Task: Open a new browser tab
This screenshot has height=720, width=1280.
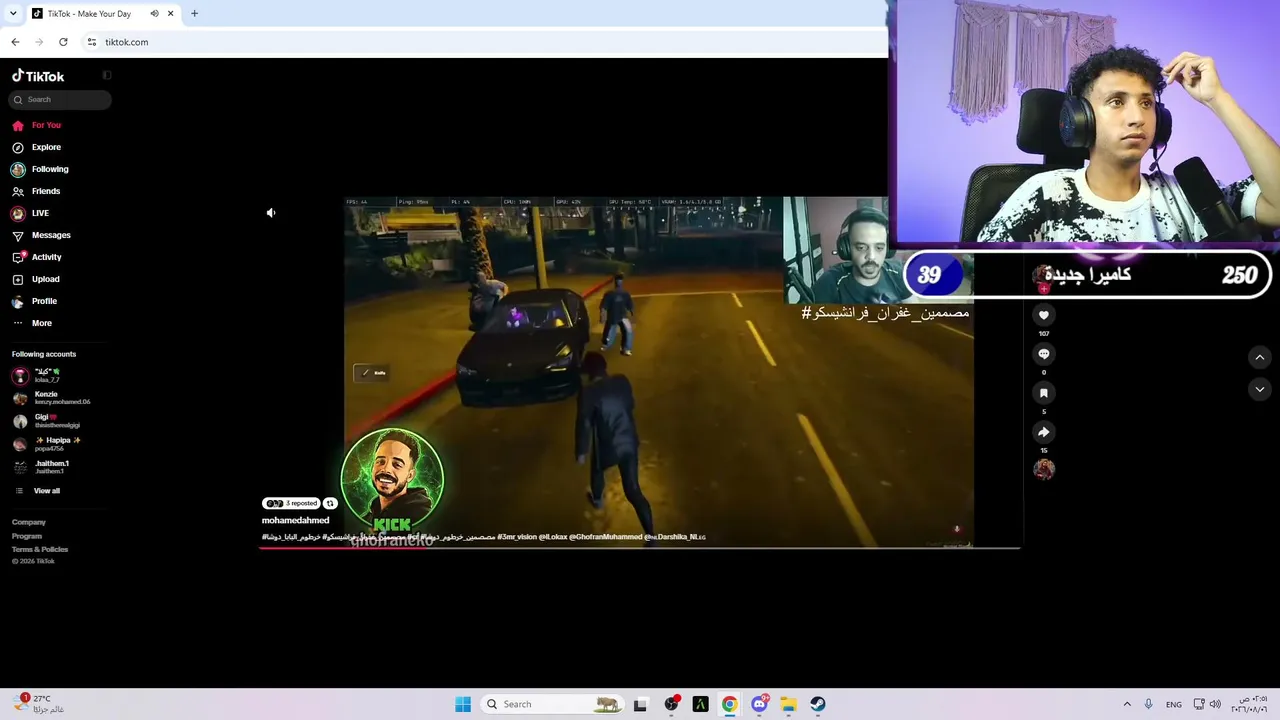Action: [x=194, y=14]
